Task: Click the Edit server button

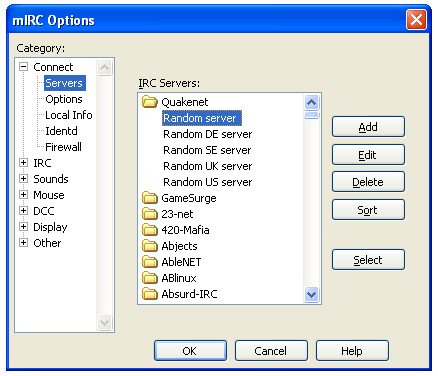Action: pos(368,155)
